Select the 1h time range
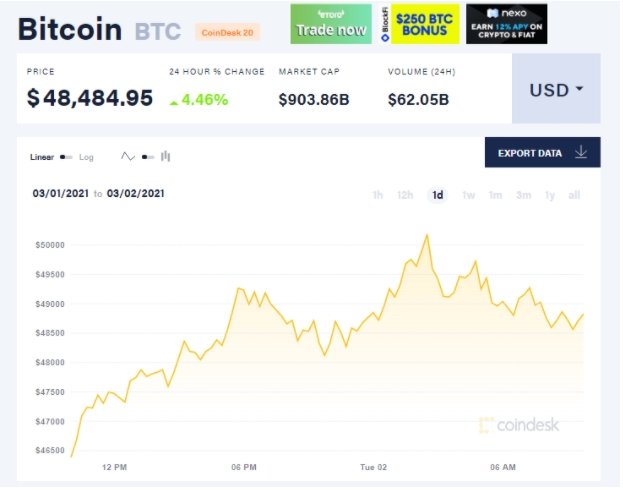 (378, 195)
